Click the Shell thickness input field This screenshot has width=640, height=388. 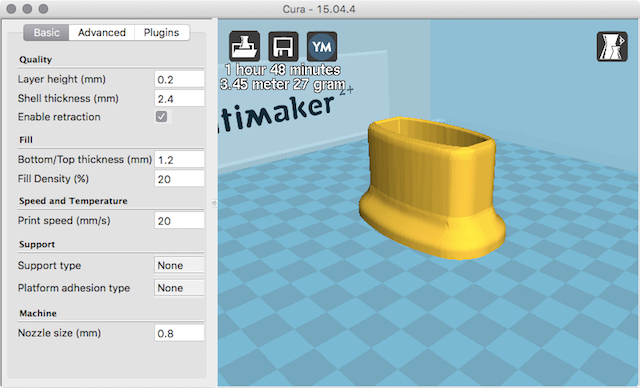pyautogui.click(x=179, y=98)
